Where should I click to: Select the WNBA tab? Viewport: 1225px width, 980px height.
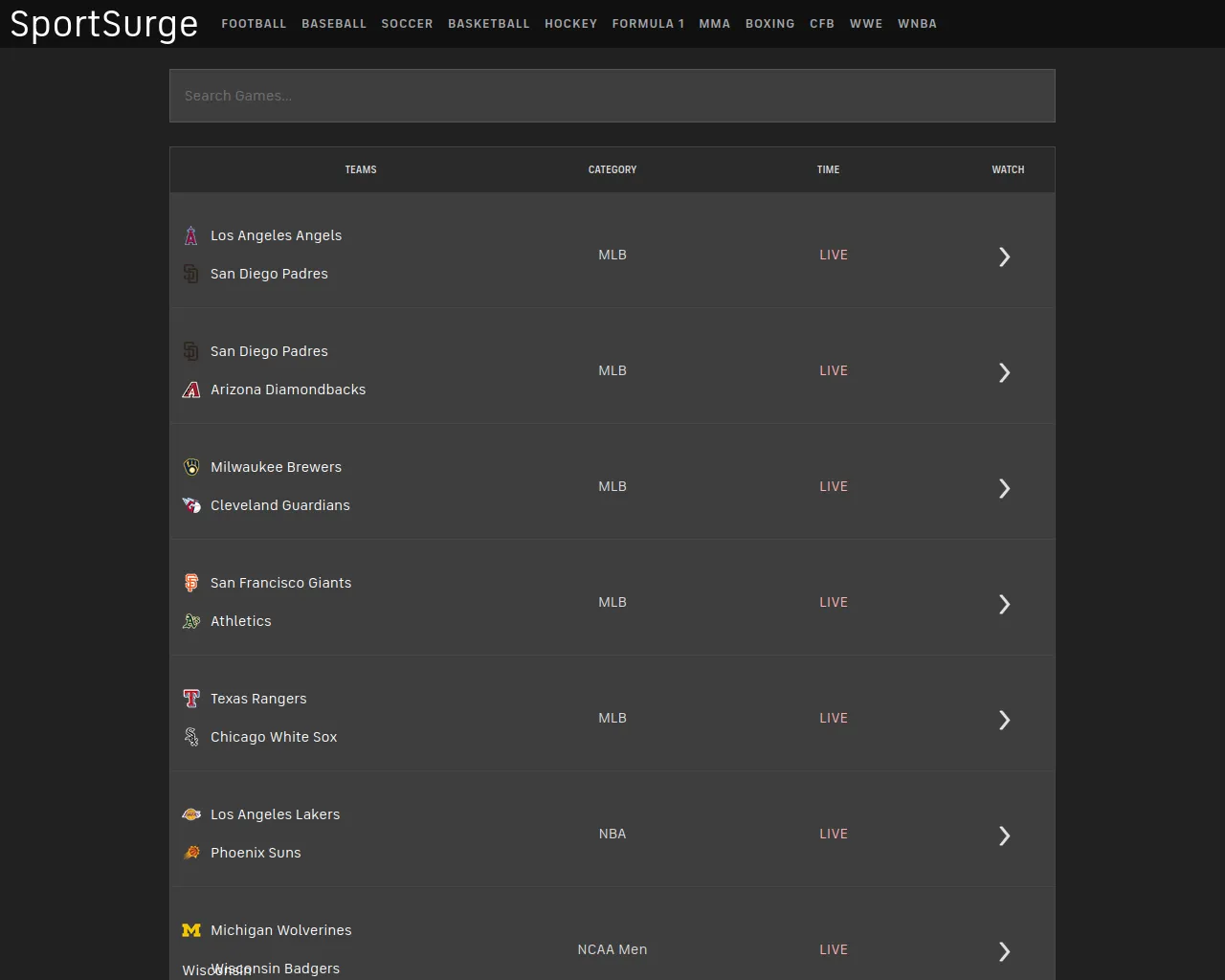[x=917, y=23]
